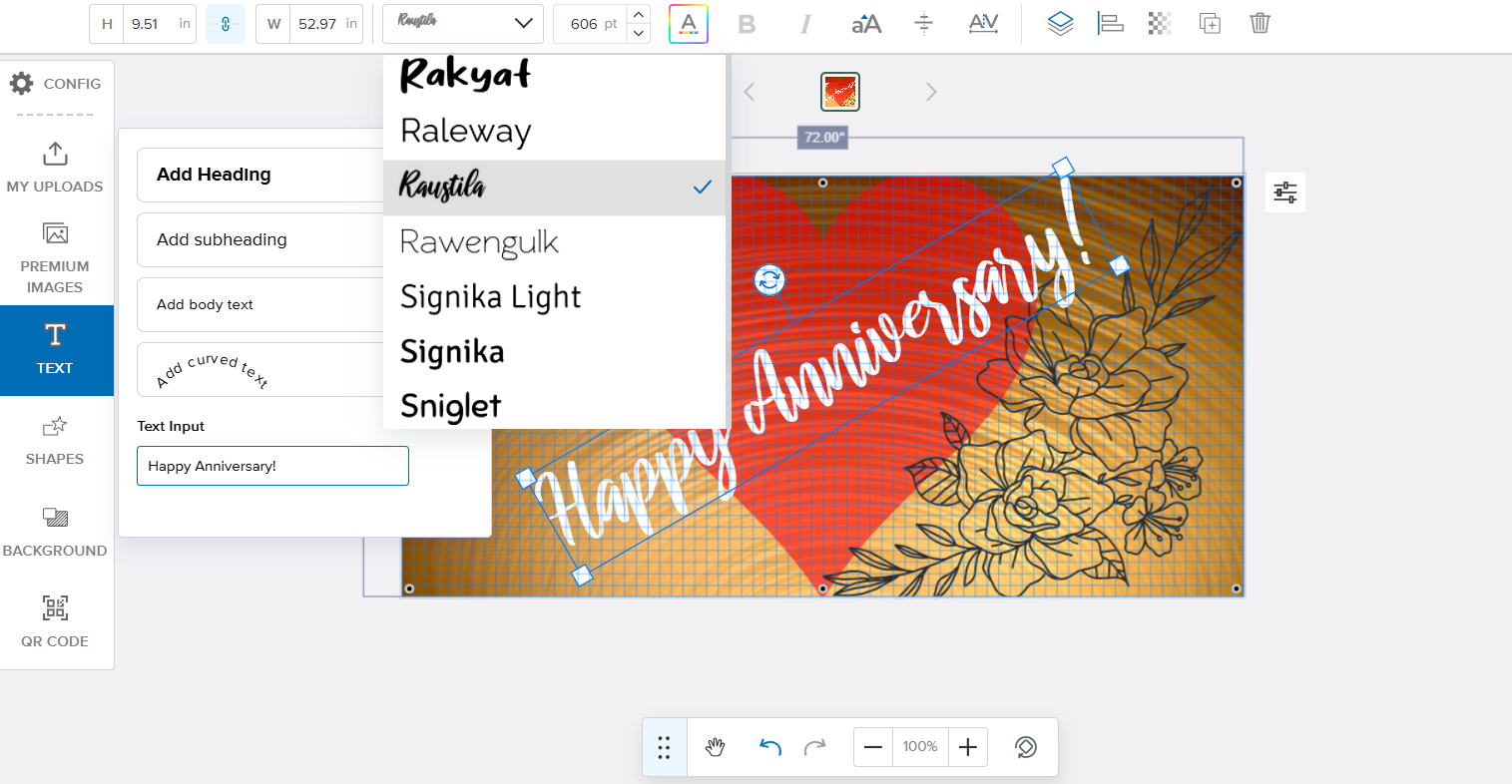Viewport: 1512px width, 784px height.
Task: Click the rotate handle on text
Action: [769, 280]
